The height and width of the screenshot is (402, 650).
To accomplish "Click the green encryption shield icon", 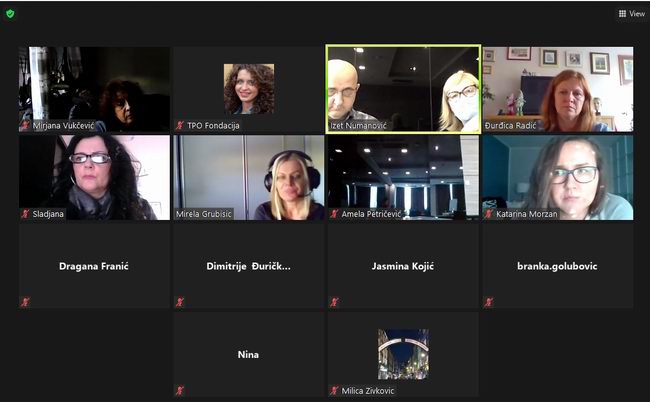I will click(x=10, y=14).
